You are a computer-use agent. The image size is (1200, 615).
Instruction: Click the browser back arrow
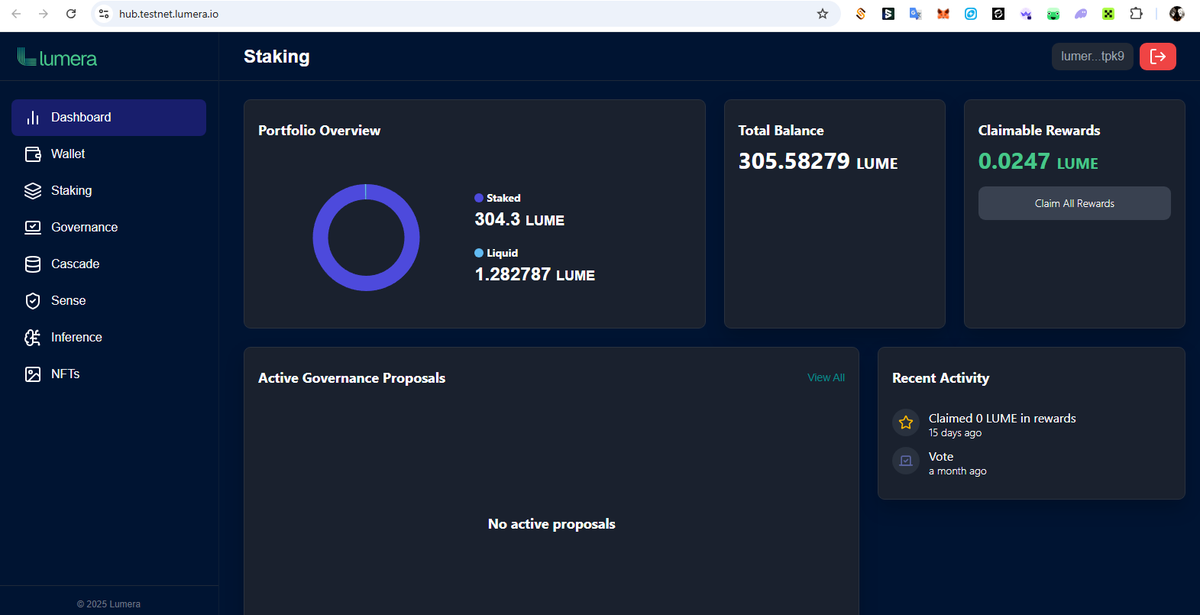point(17,14)
